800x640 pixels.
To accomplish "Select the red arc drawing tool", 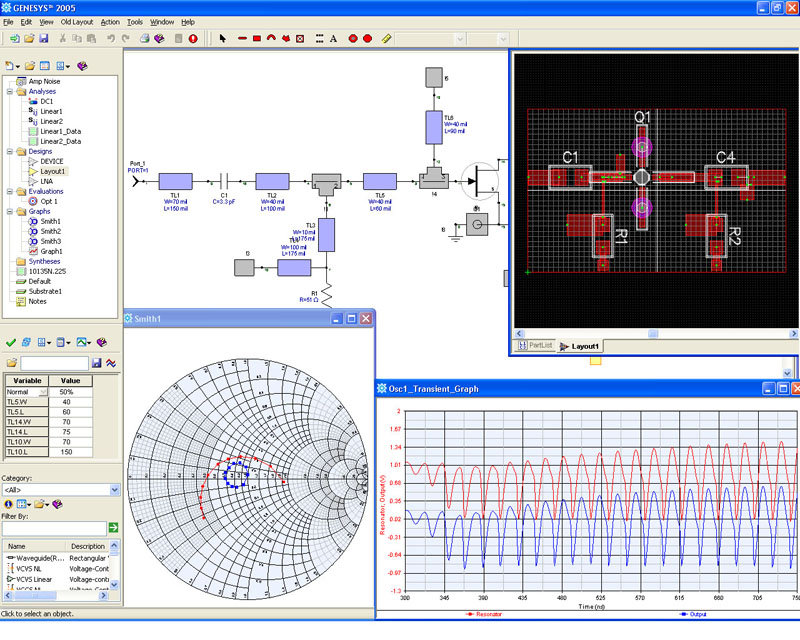I will (x=271, y=38).
